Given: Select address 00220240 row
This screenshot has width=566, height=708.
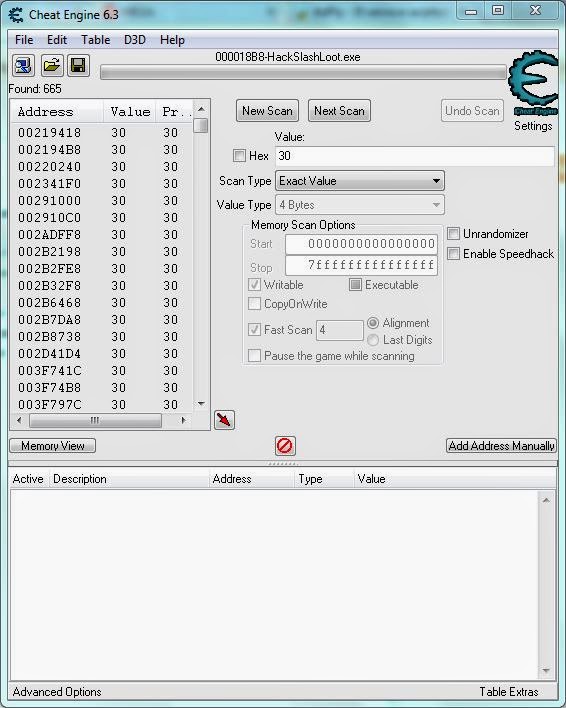Looking at the screenshot, I should point(102,167).
